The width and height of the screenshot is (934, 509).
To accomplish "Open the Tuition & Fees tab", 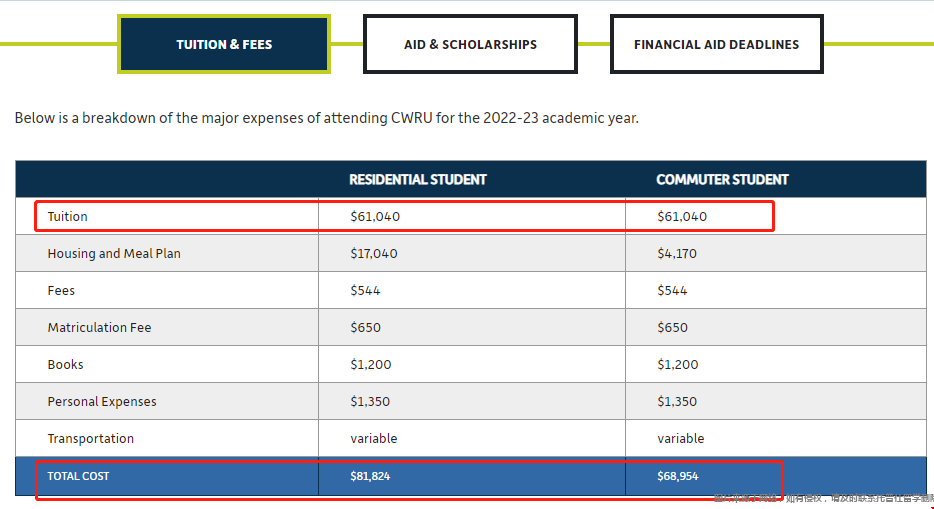I will [224, 44].
